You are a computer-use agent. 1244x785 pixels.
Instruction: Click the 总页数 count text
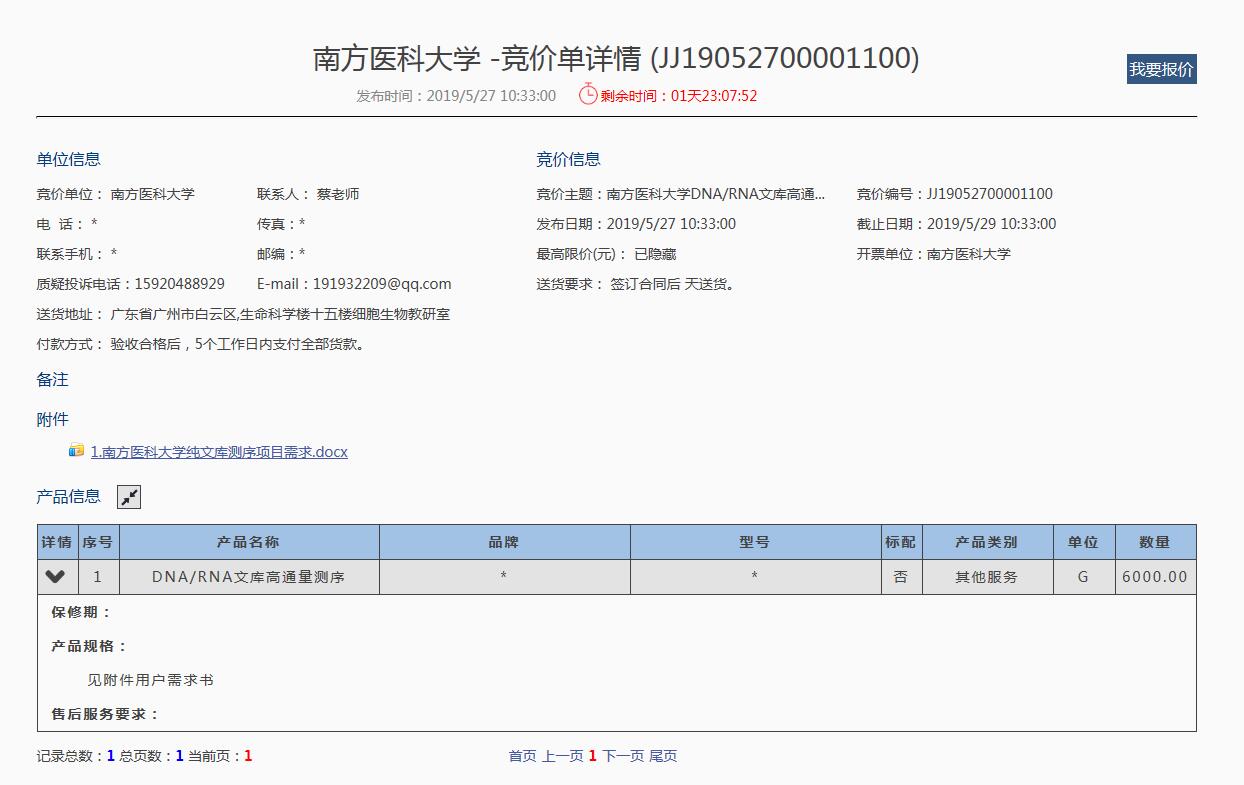tap(152, 756)
